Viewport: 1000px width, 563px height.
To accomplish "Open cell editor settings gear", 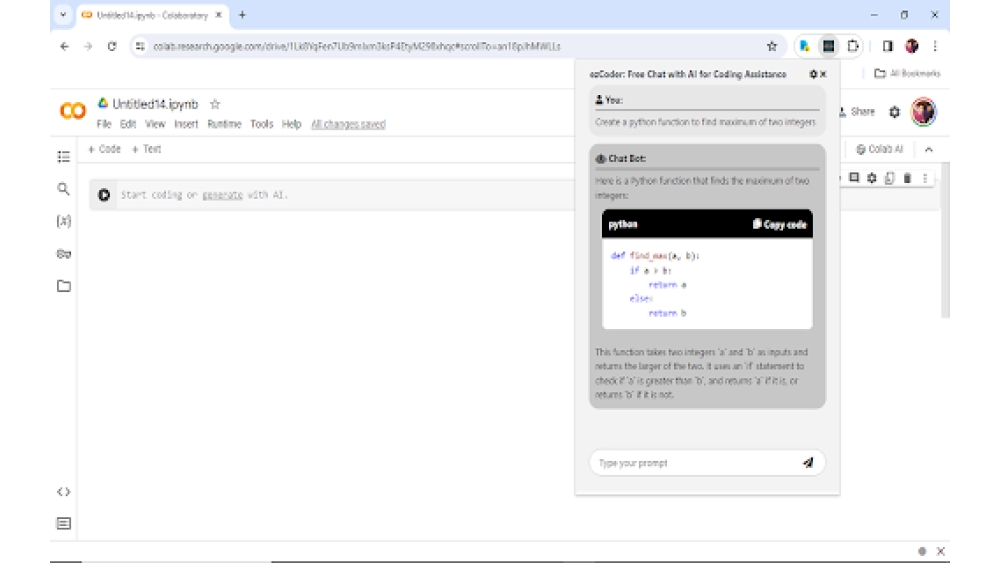I will pyautogui.click(x=872, y=178).
